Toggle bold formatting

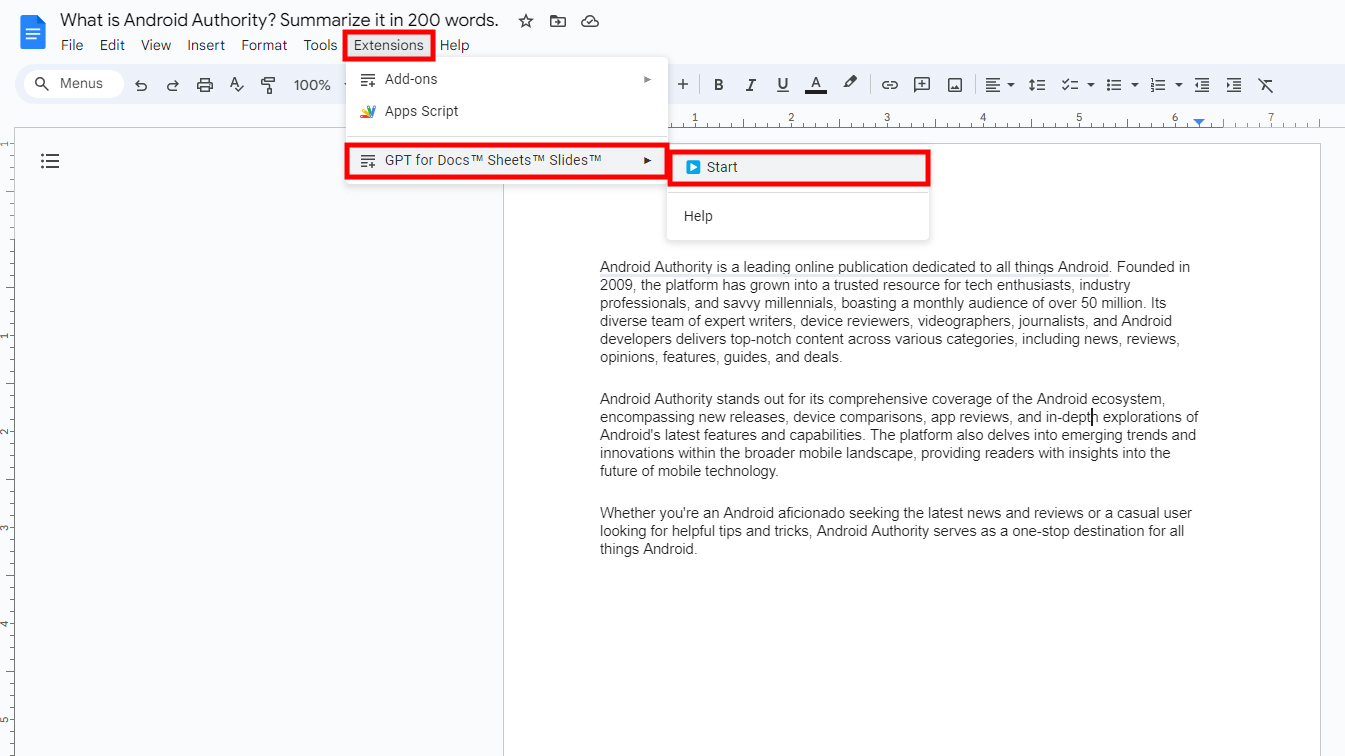(x=718, y=85)
